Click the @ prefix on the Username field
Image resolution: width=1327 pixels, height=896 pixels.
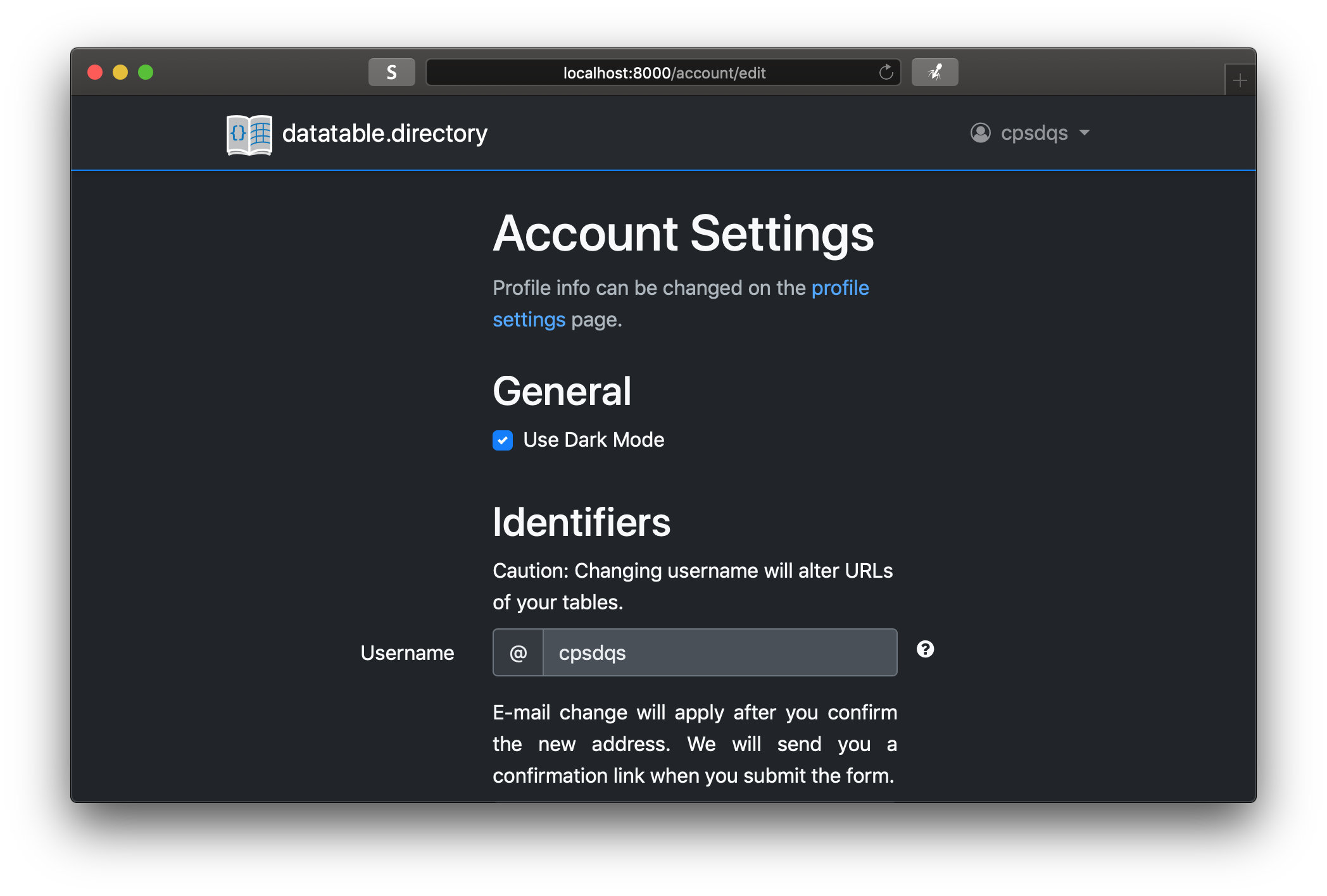[518, 653]
